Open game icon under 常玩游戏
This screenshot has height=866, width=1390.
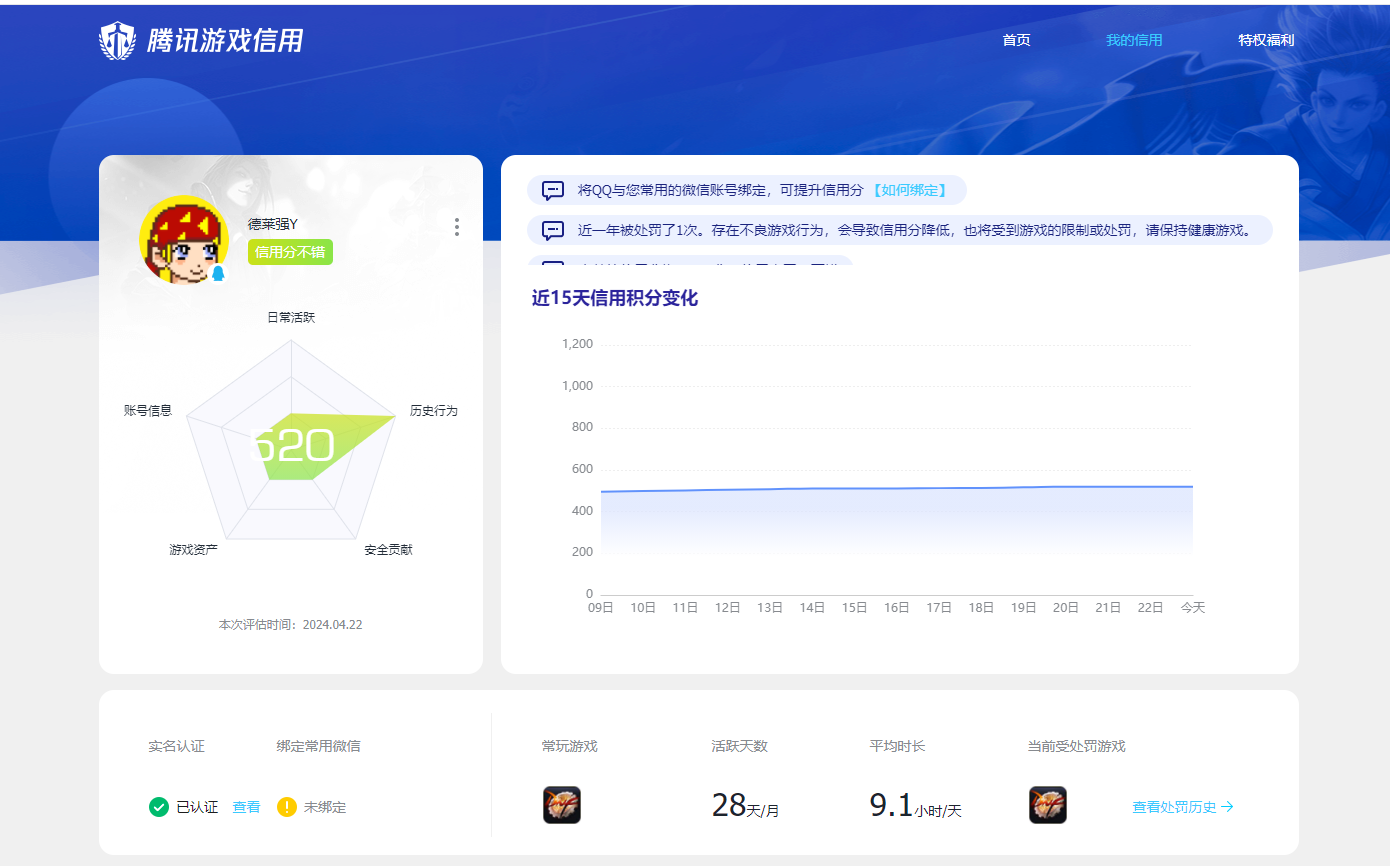[x=562, y=805]
